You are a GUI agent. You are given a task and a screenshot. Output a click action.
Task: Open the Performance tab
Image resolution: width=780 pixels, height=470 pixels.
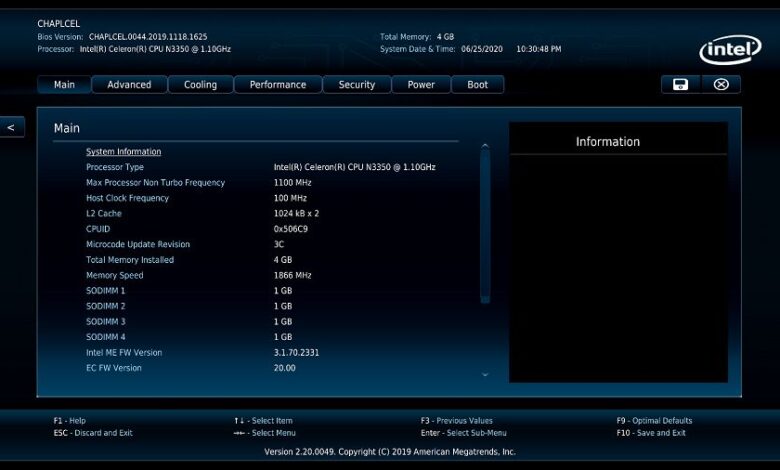[x=278, y=85]
